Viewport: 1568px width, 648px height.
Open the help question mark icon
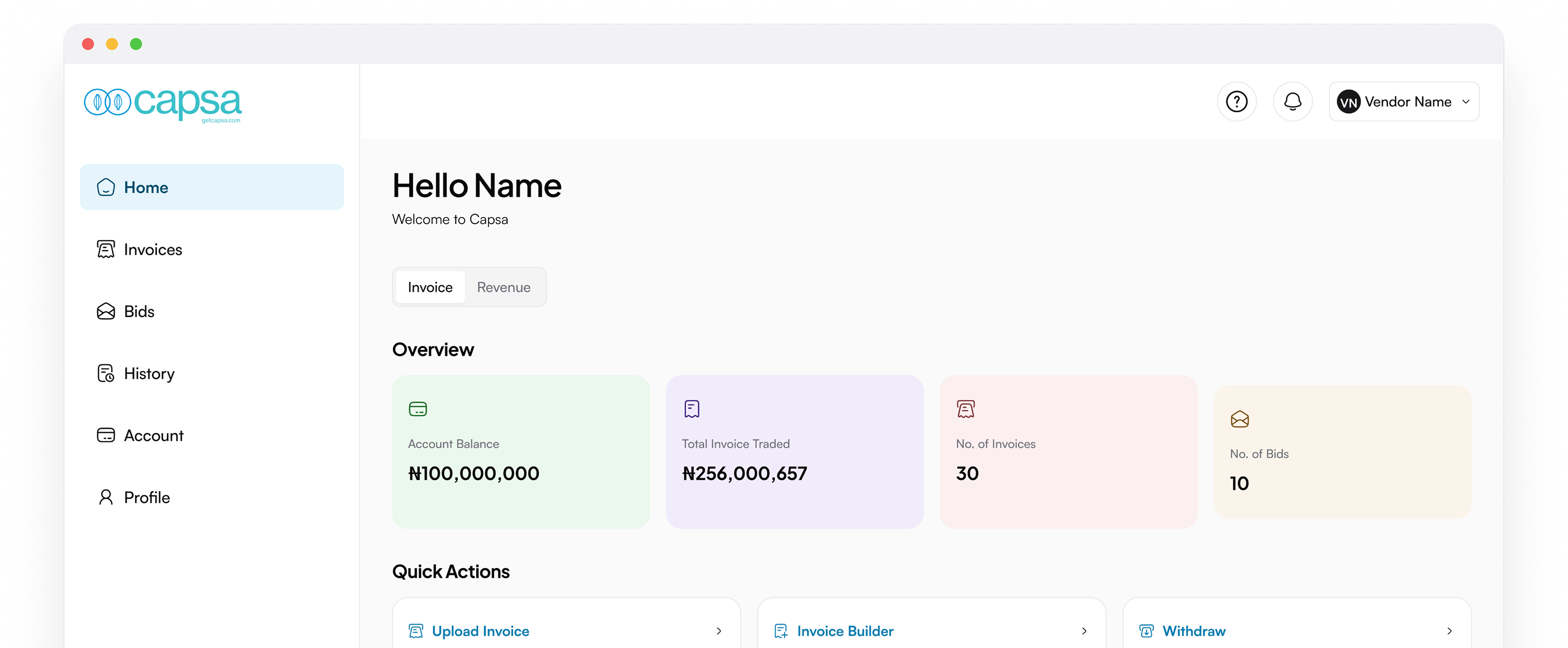click(1236, 102)
